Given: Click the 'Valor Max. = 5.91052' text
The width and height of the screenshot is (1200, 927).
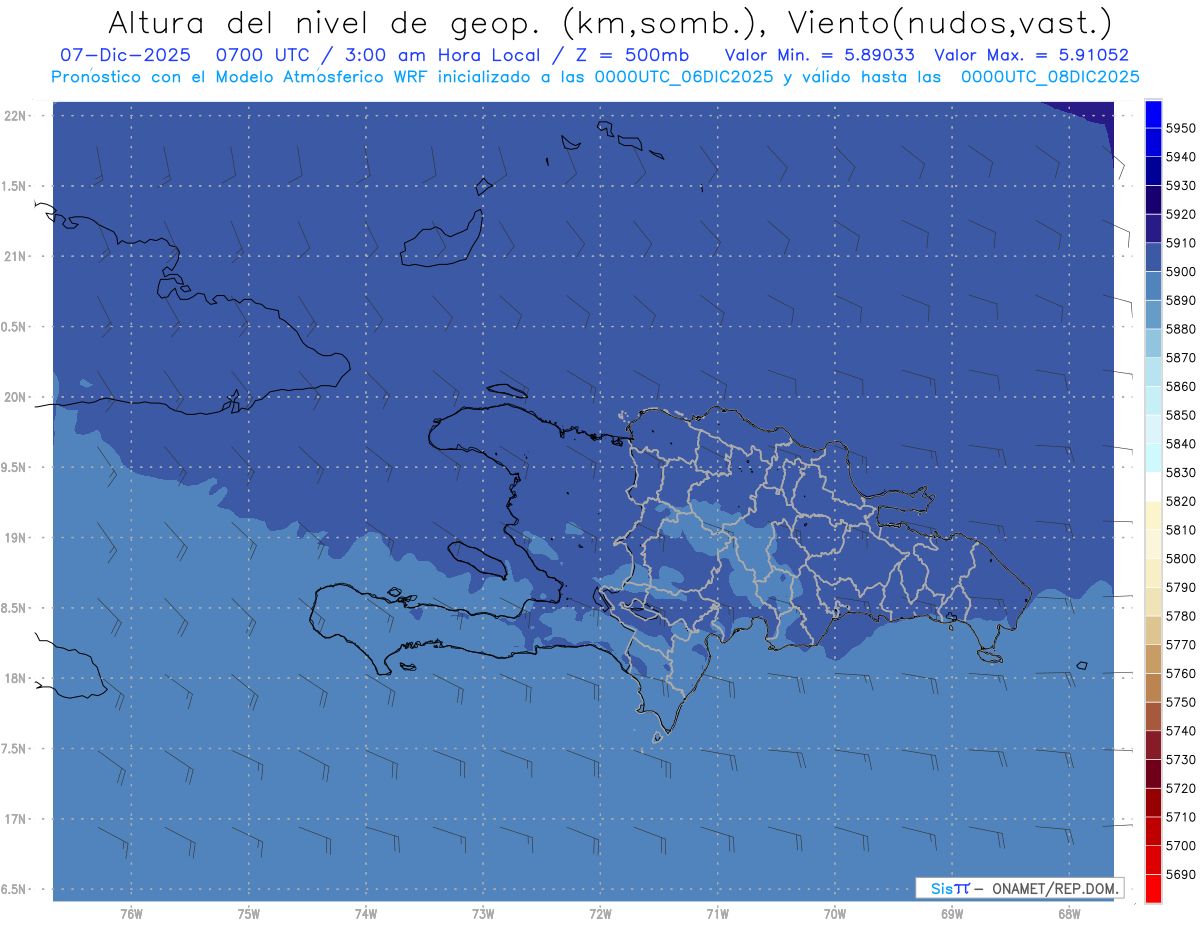Looking at the screenshot, I should [x=1031, y=55].
